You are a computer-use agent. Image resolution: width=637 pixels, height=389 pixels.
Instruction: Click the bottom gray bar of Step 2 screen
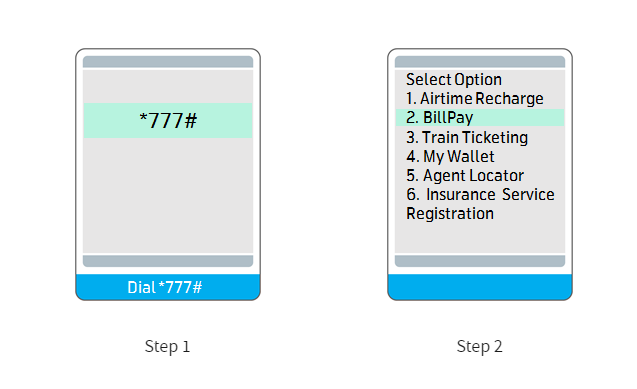coord(480,261)
